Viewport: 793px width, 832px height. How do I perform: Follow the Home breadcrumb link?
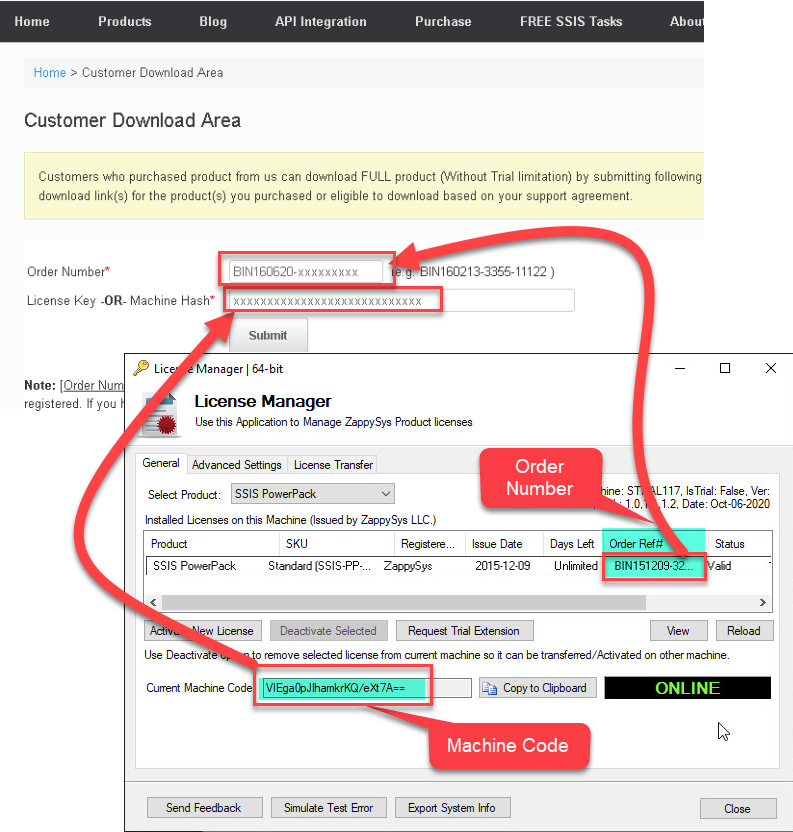click(x=50, y=72)
